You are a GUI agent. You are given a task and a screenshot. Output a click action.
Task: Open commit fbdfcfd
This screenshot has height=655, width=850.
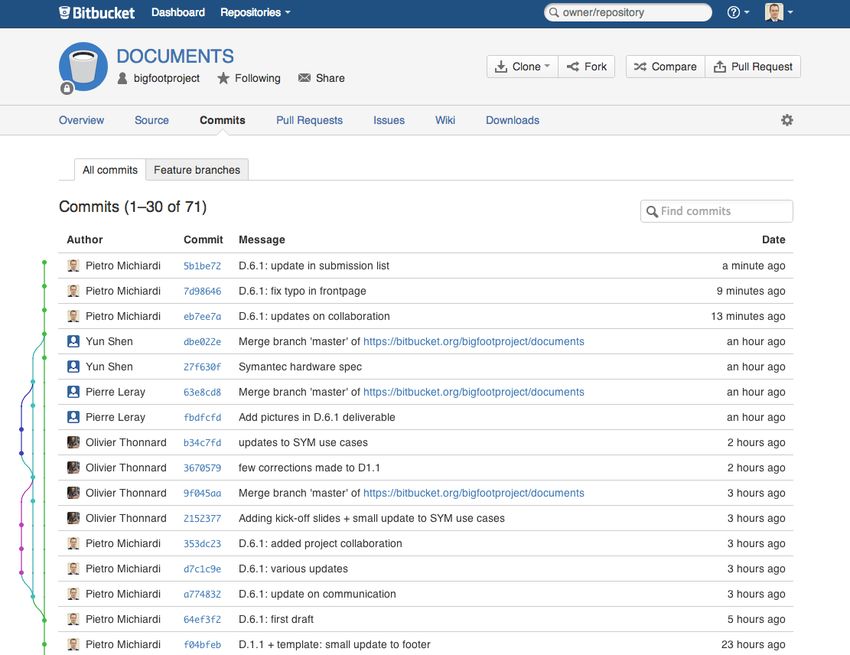(x=202, y=418)
